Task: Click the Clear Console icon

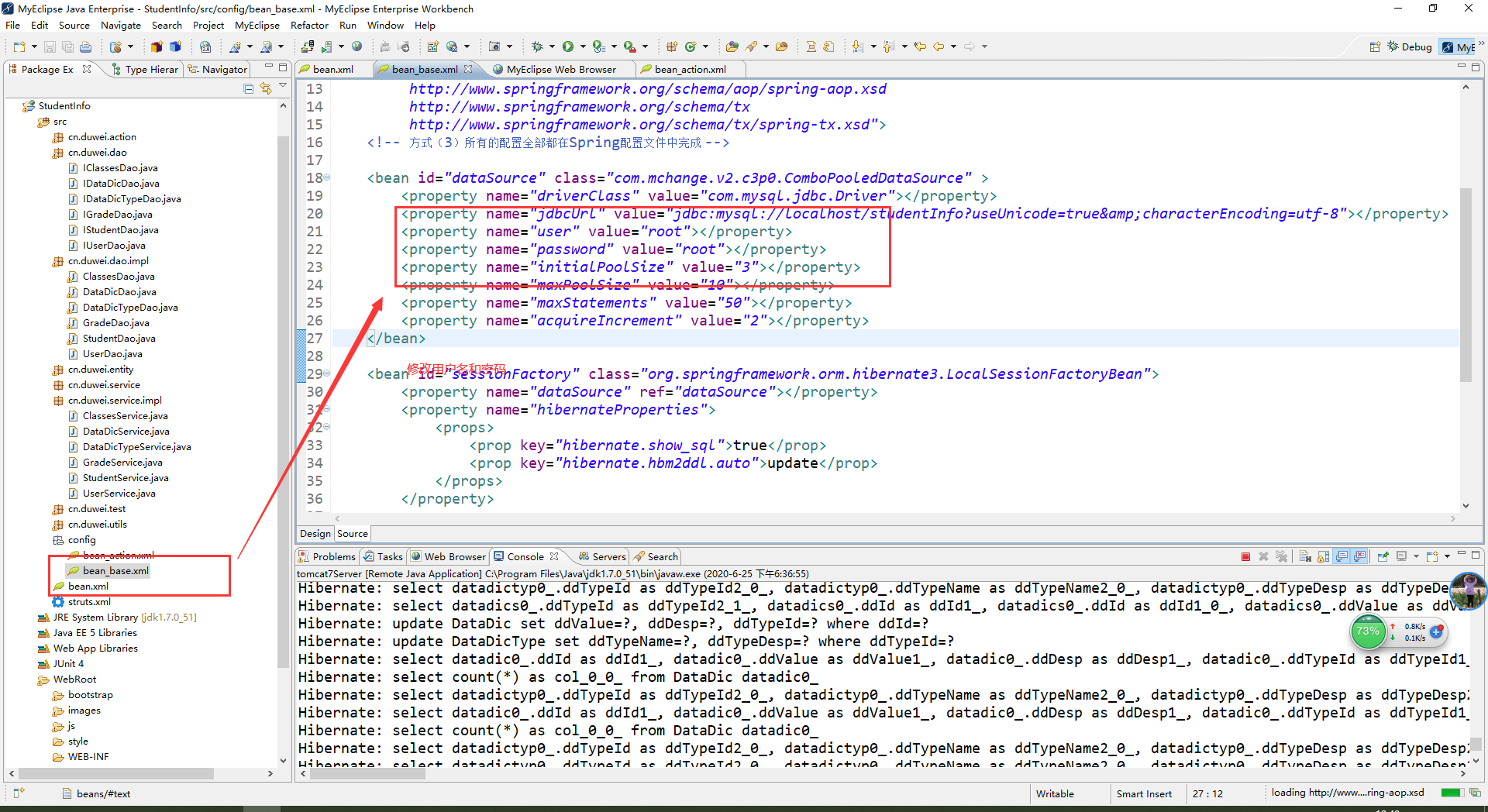Action: point(1305,556)
